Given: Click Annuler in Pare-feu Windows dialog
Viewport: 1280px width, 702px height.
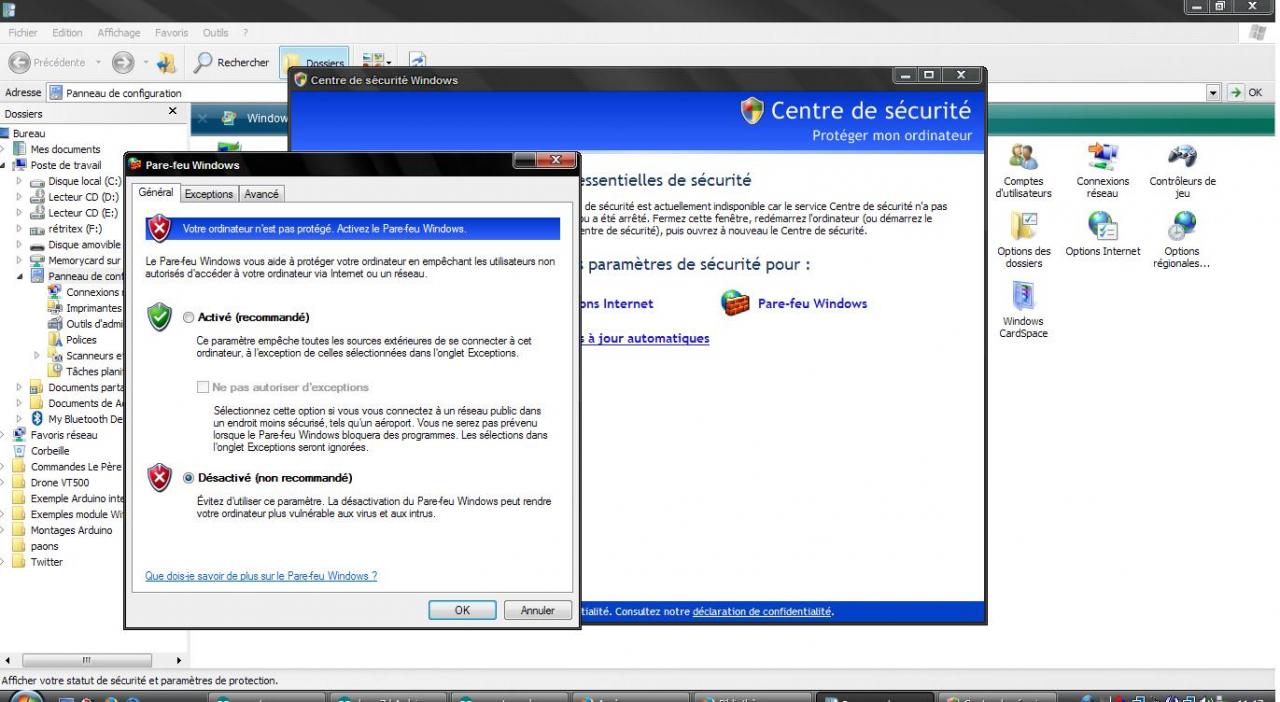Looking at the screenshot, I should 538,610.
